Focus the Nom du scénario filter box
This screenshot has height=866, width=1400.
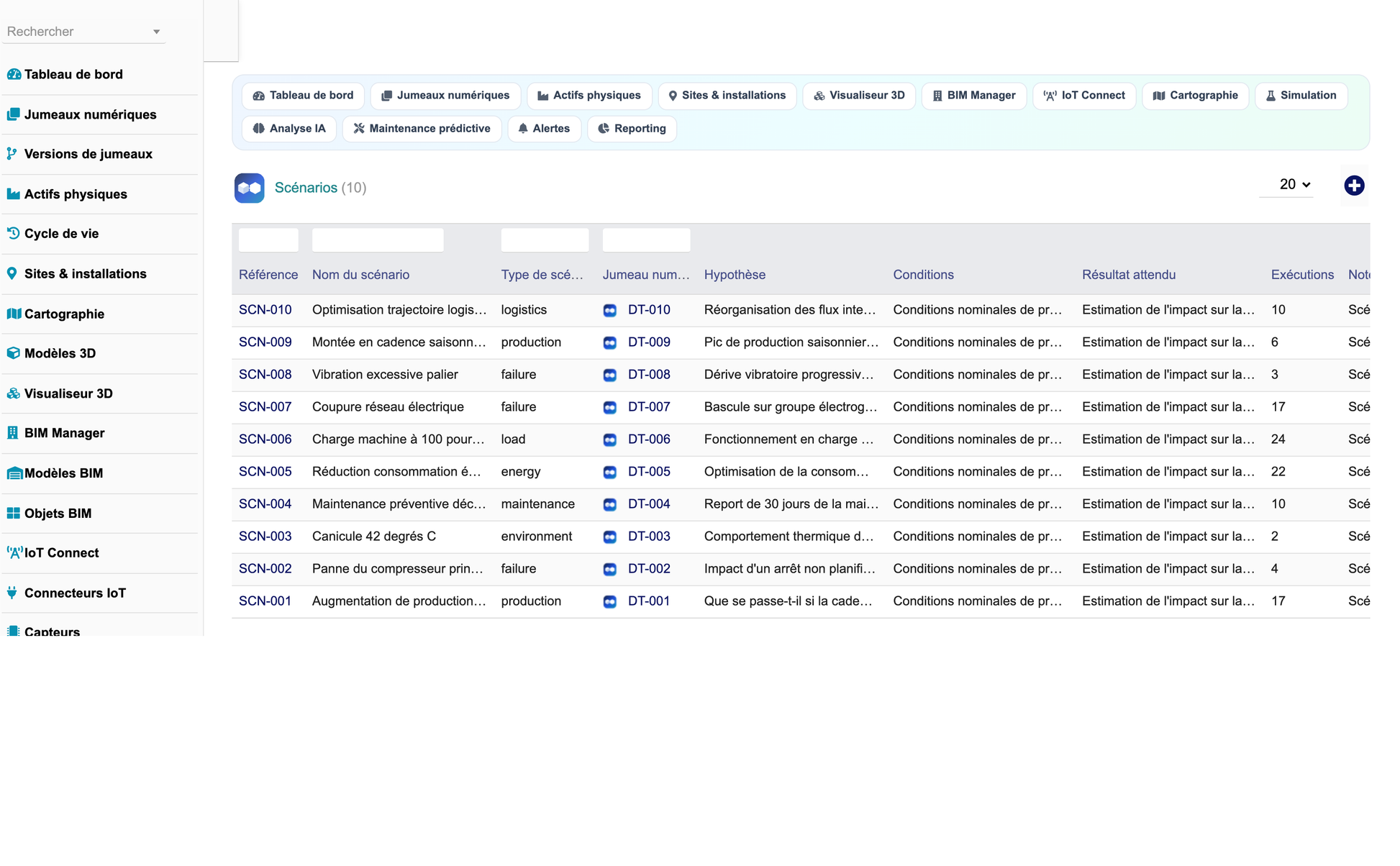(x=378, y=240)
